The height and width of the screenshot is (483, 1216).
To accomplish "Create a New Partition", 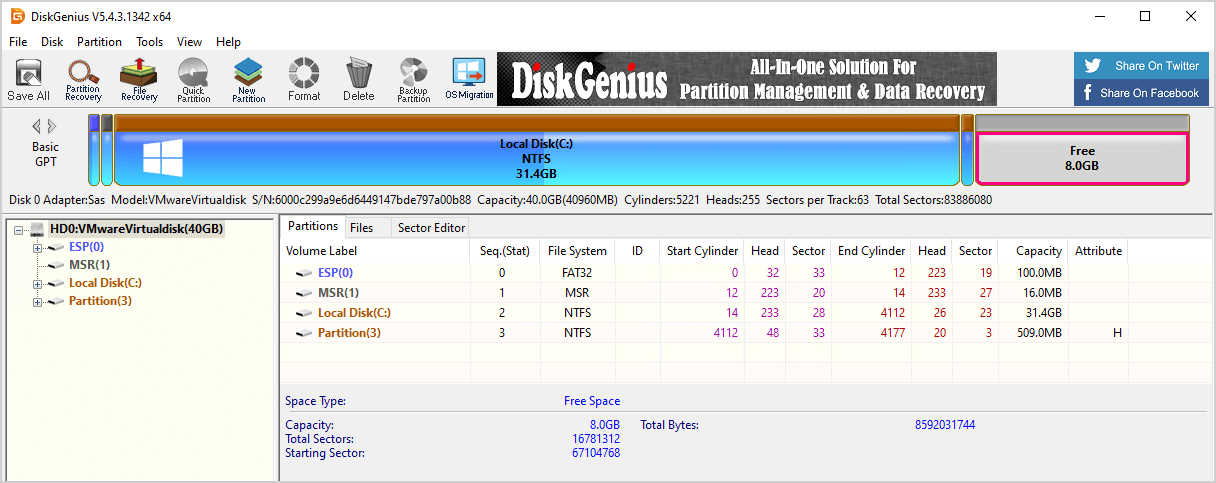I will pyautogui.click(x=248, y=80).
